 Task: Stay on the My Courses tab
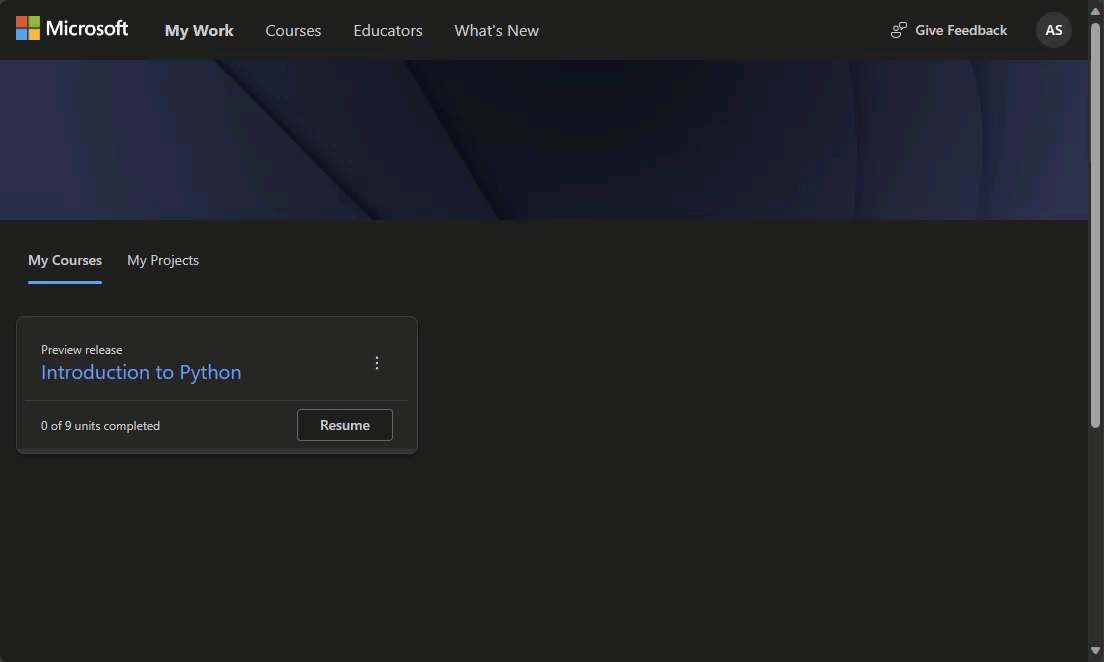(64, 260)
